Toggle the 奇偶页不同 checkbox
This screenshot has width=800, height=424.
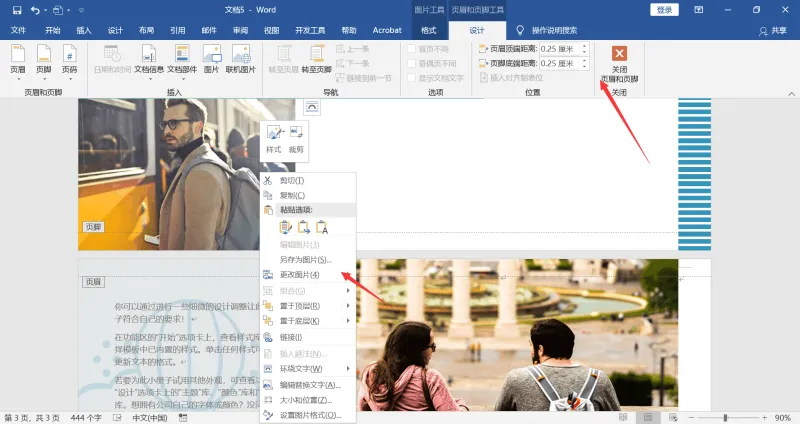pos(412,63)
